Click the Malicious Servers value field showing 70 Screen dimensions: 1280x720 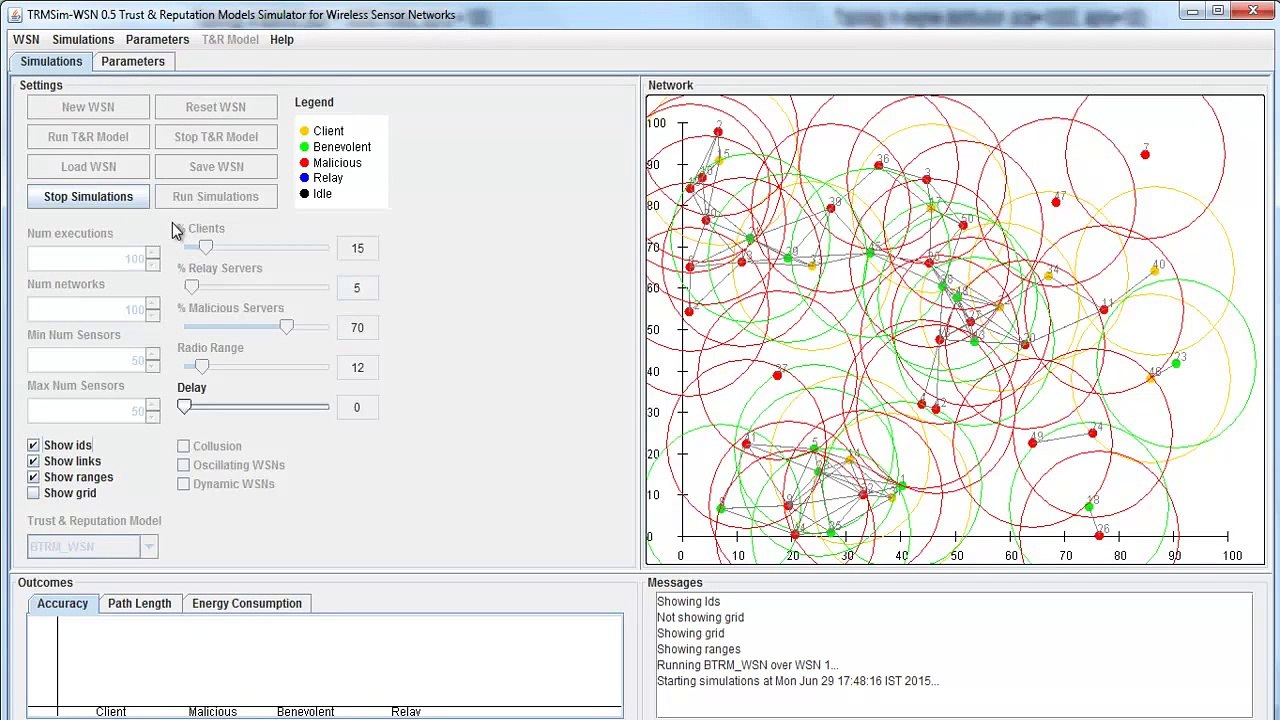point(357,327)
